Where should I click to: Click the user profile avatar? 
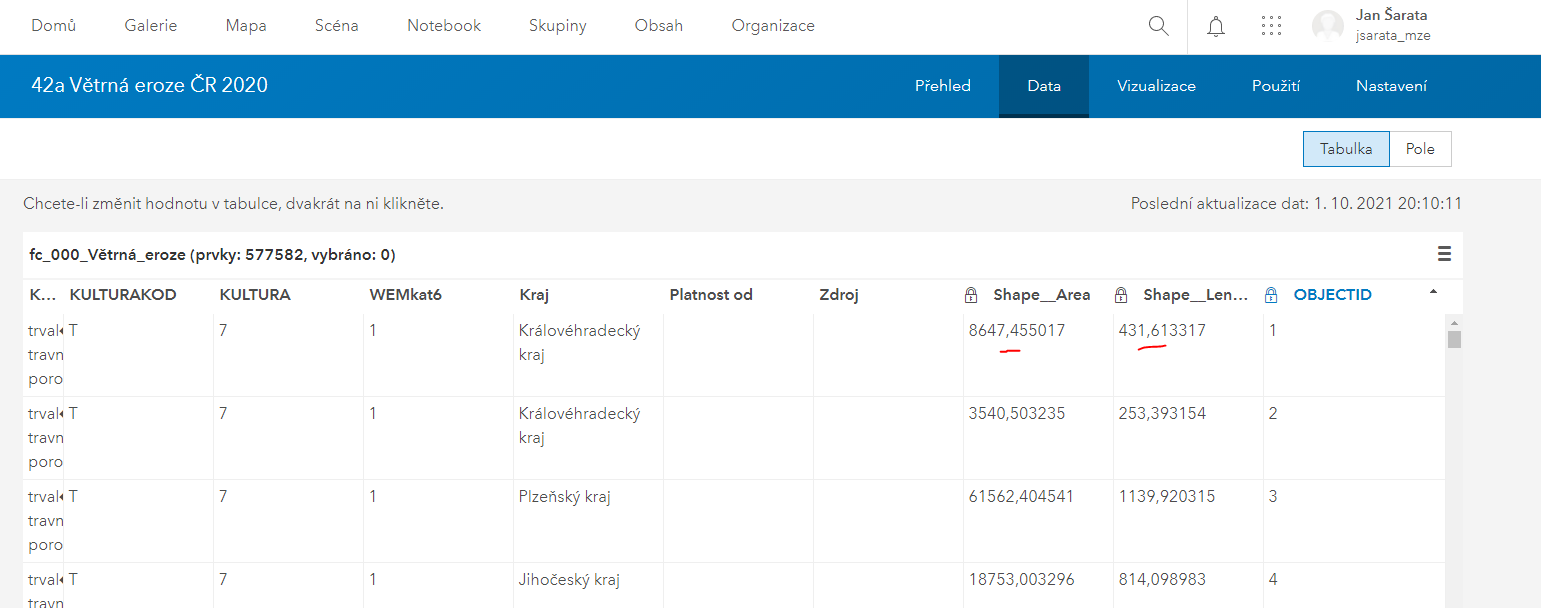click(1327, 27)
